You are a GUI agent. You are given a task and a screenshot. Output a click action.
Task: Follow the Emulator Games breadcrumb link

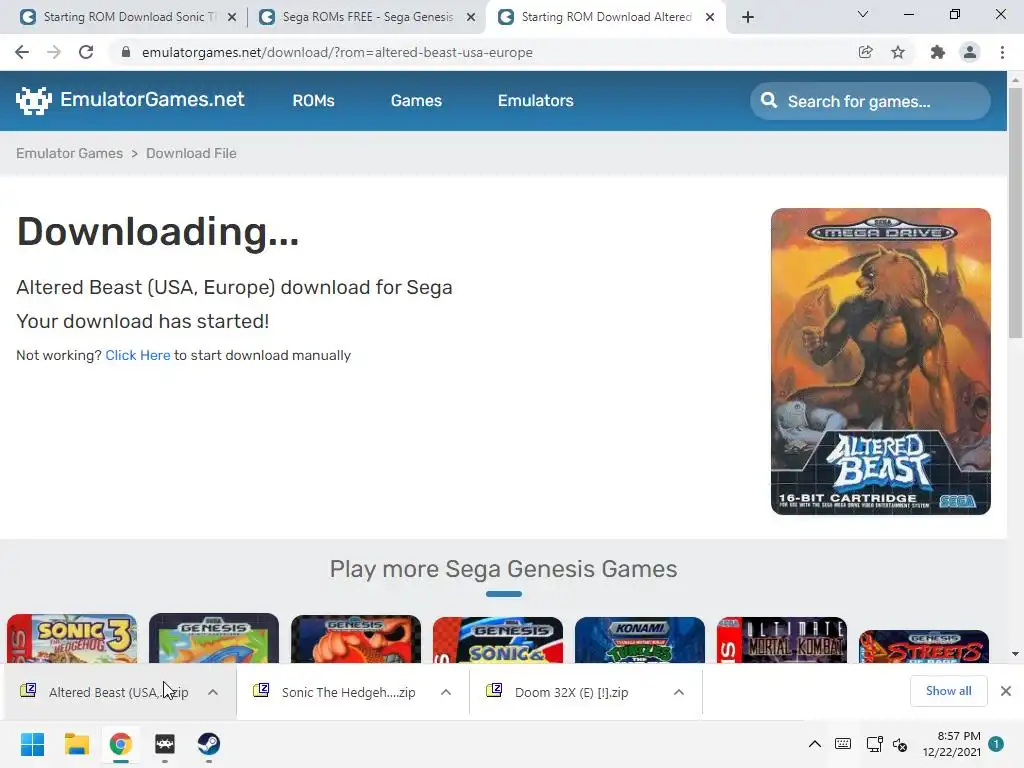69,153
